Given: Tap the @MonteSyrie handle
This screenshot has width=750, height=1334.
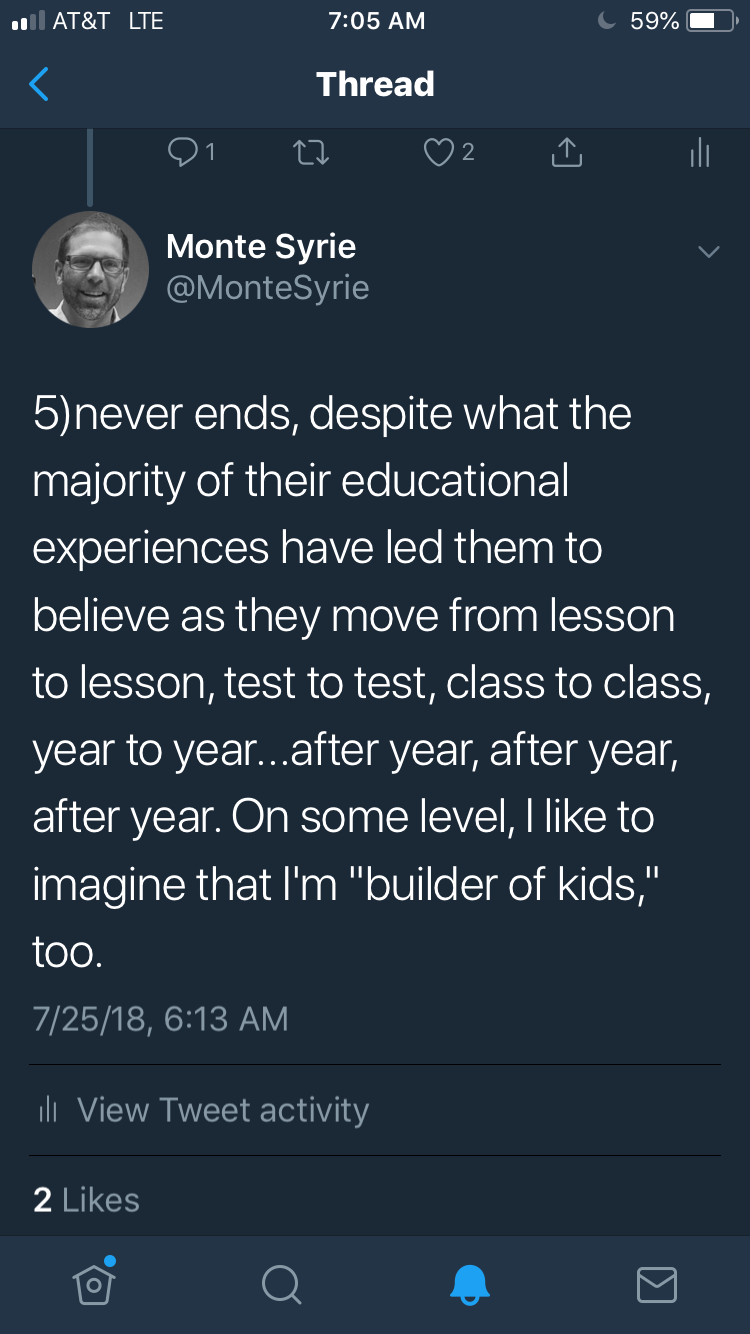Looking at the screenshot, I should 268,288.
